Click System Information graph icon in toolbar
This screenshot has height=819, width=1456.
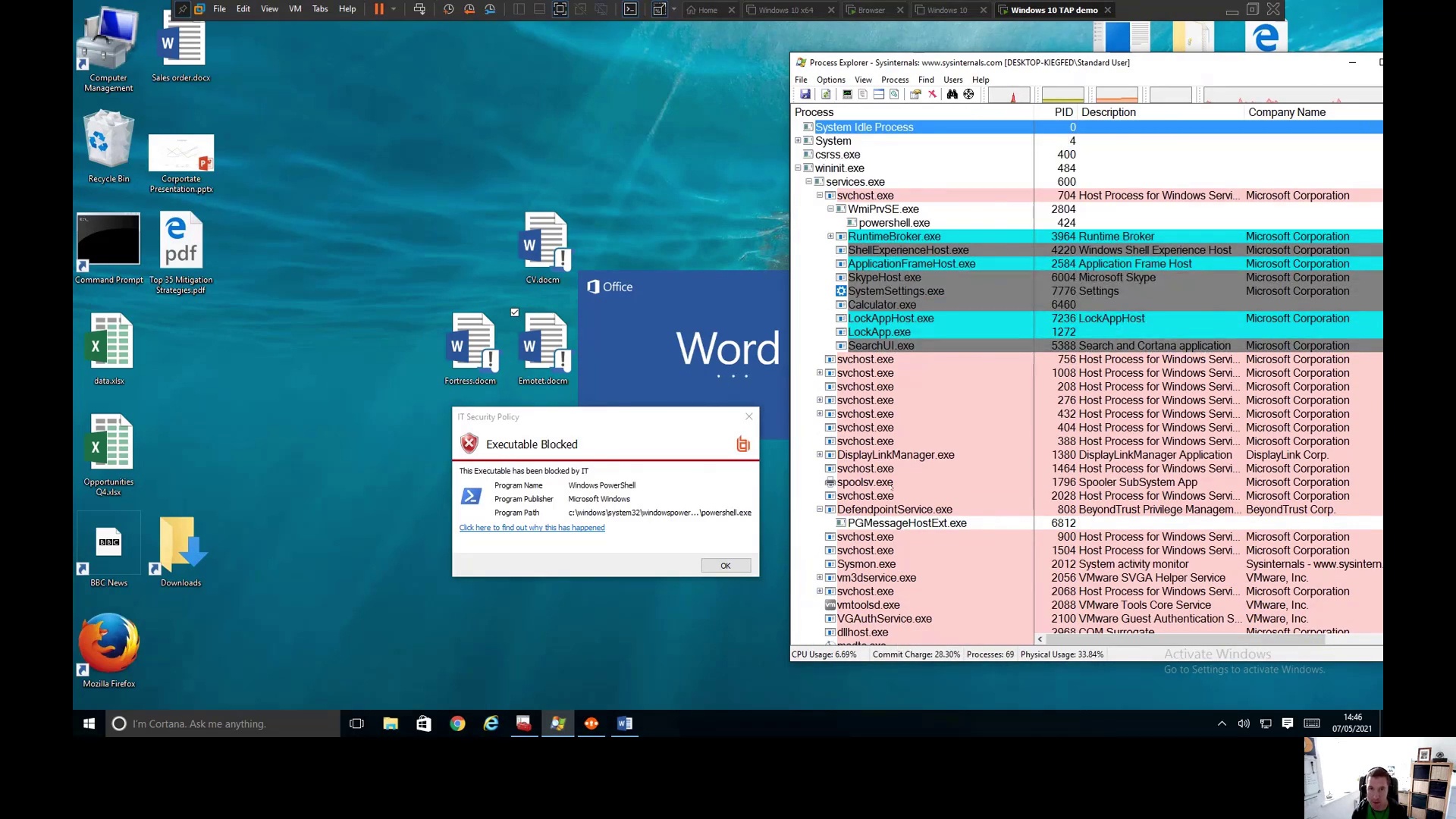click(847, 94)
